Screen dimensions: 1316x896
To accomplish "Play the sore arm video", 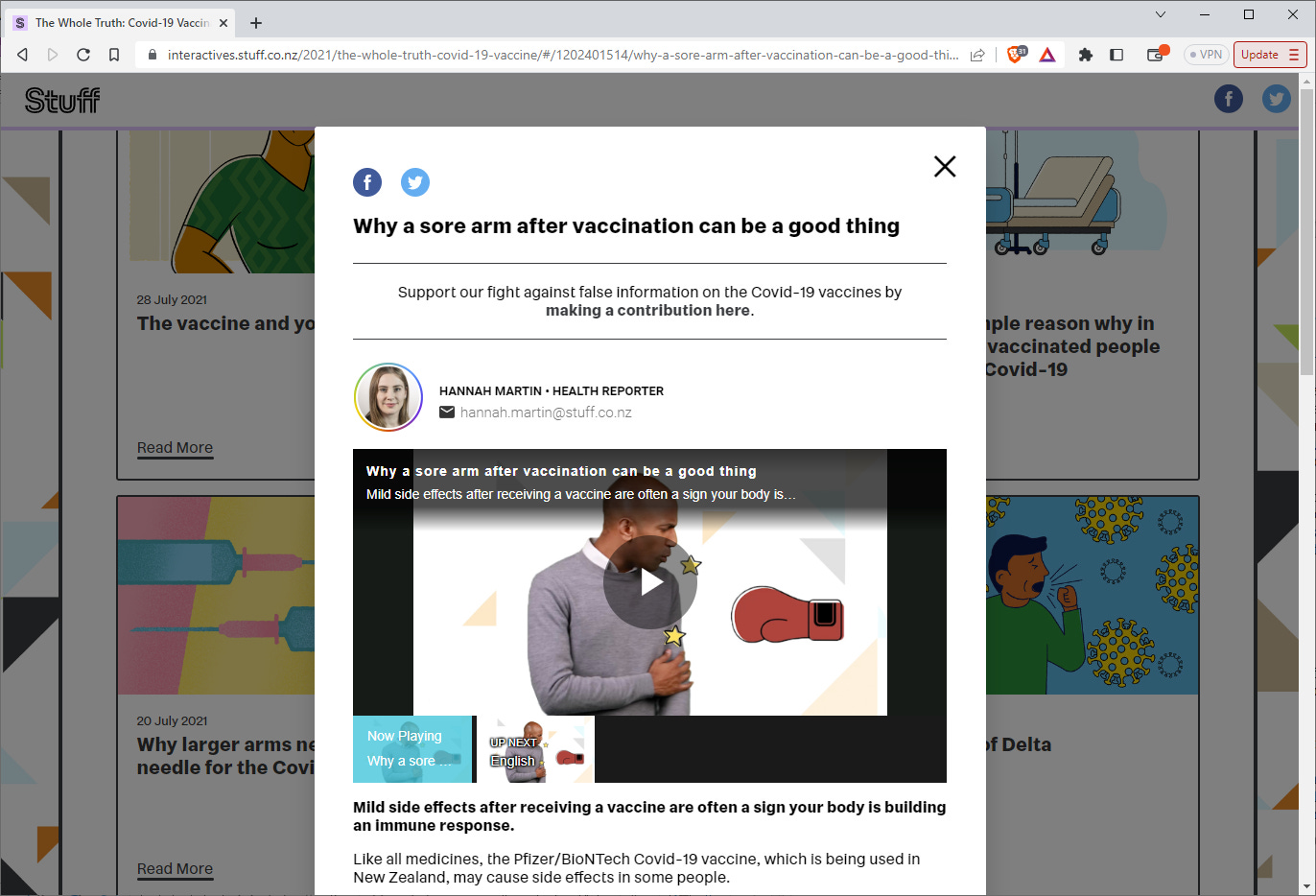I will (x=650, y=582).
